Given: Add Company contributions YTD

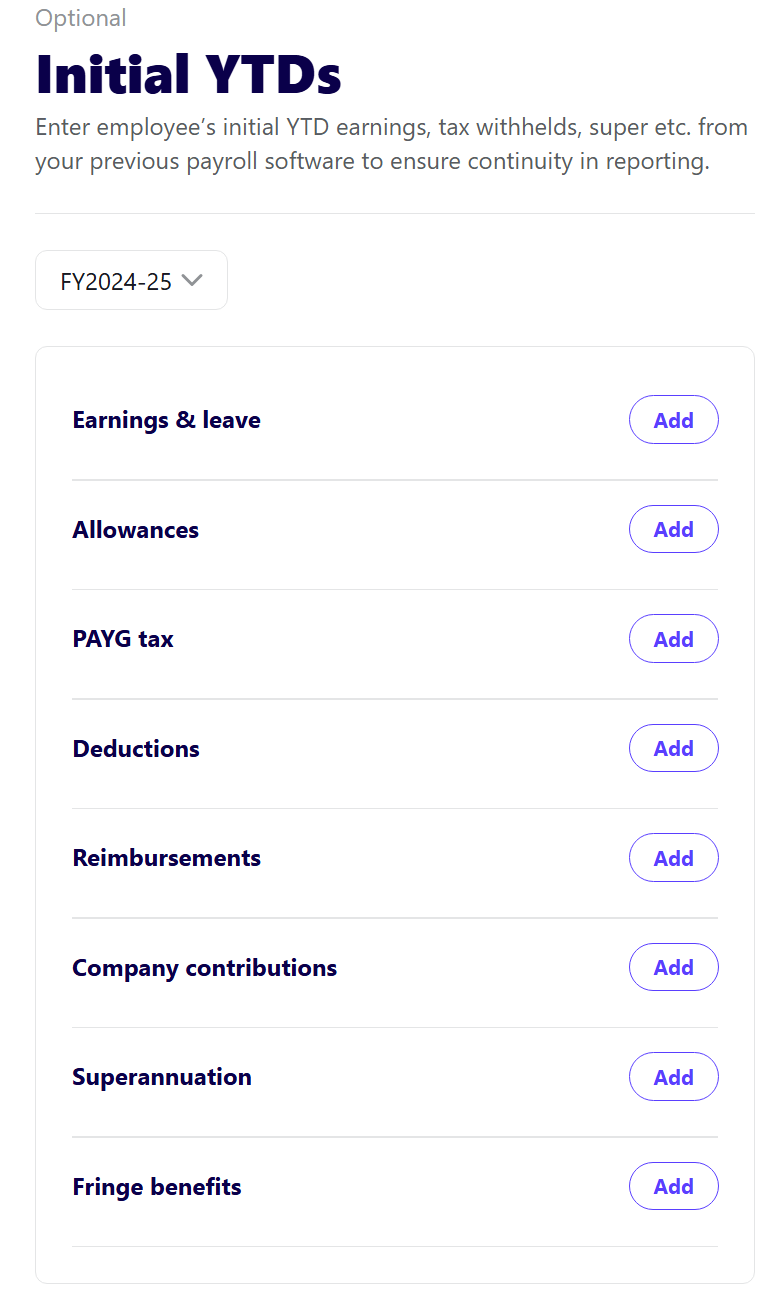Looking at the screenshot, I should pyautogui.click(x=673, y=967).
